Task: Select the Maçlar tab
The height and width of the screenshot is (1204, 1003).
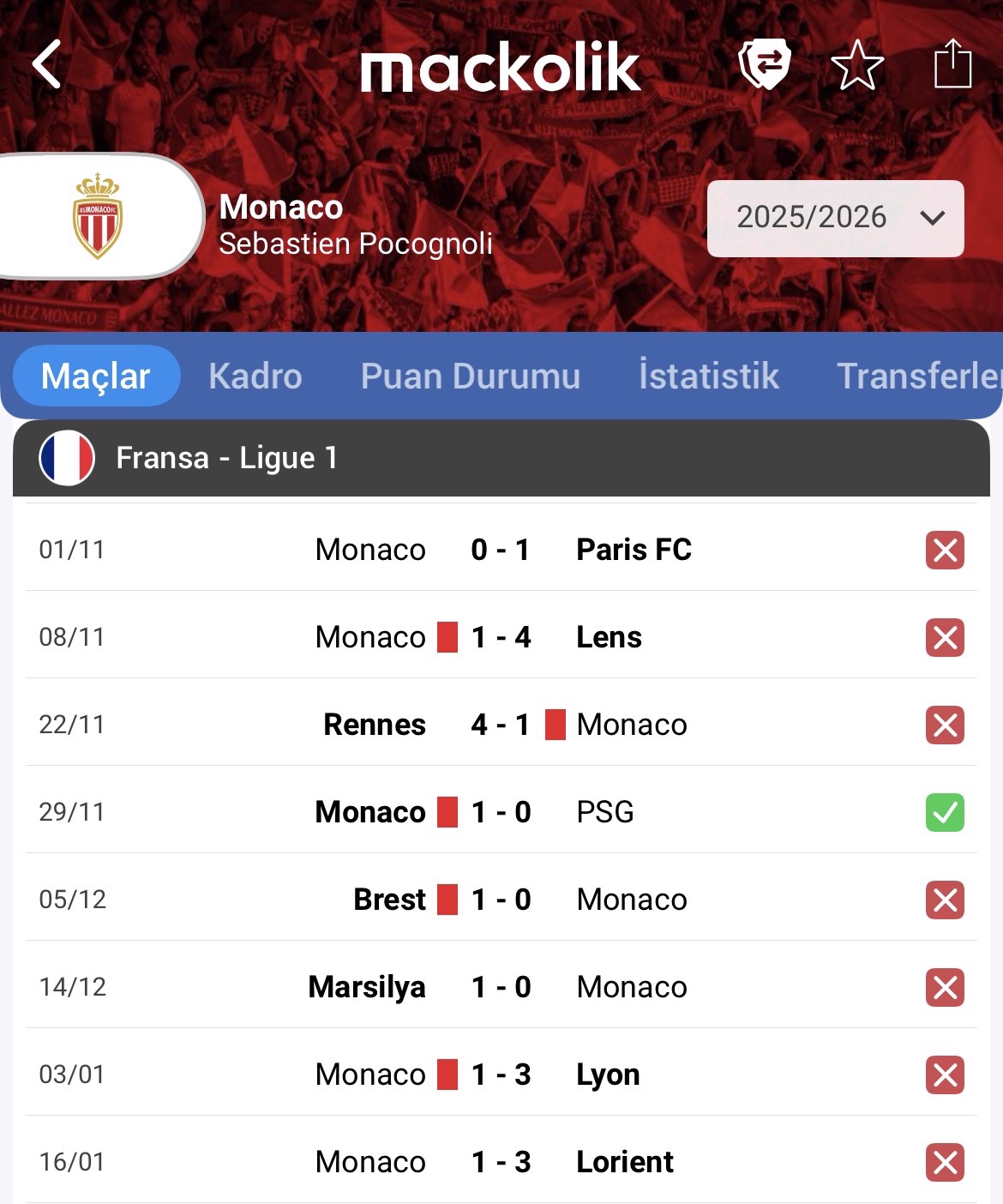Action: [96, 376]
